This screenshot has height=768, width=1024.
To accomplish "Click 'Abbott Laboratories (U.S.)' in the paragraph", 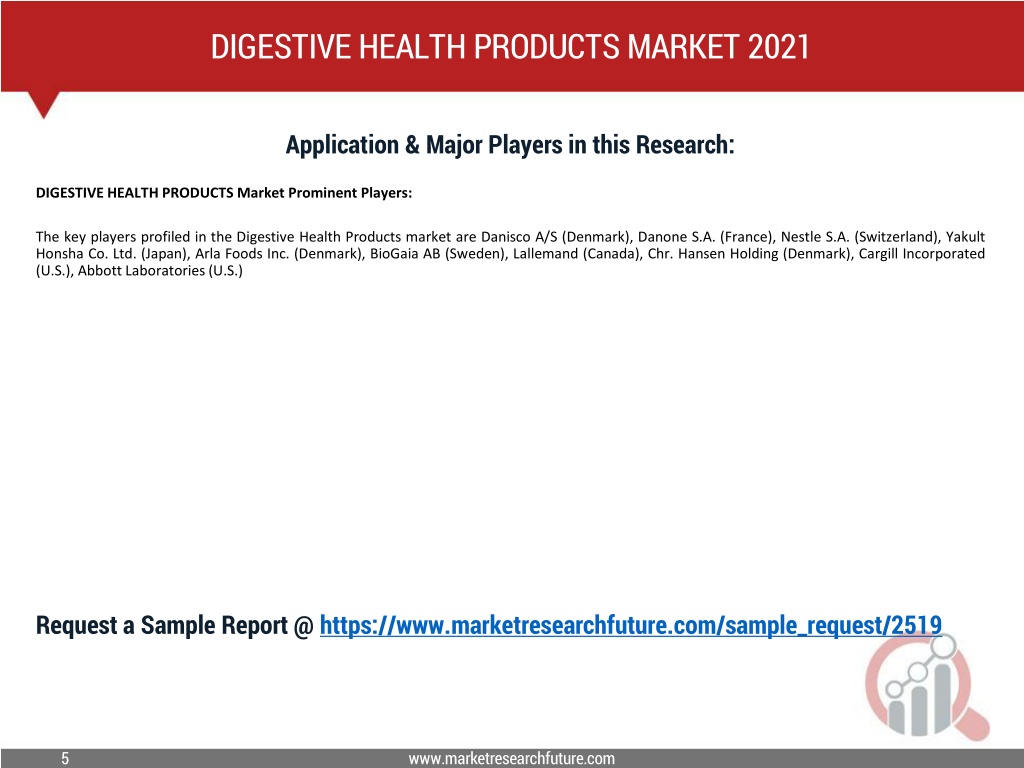I will (x=160, y=270).
